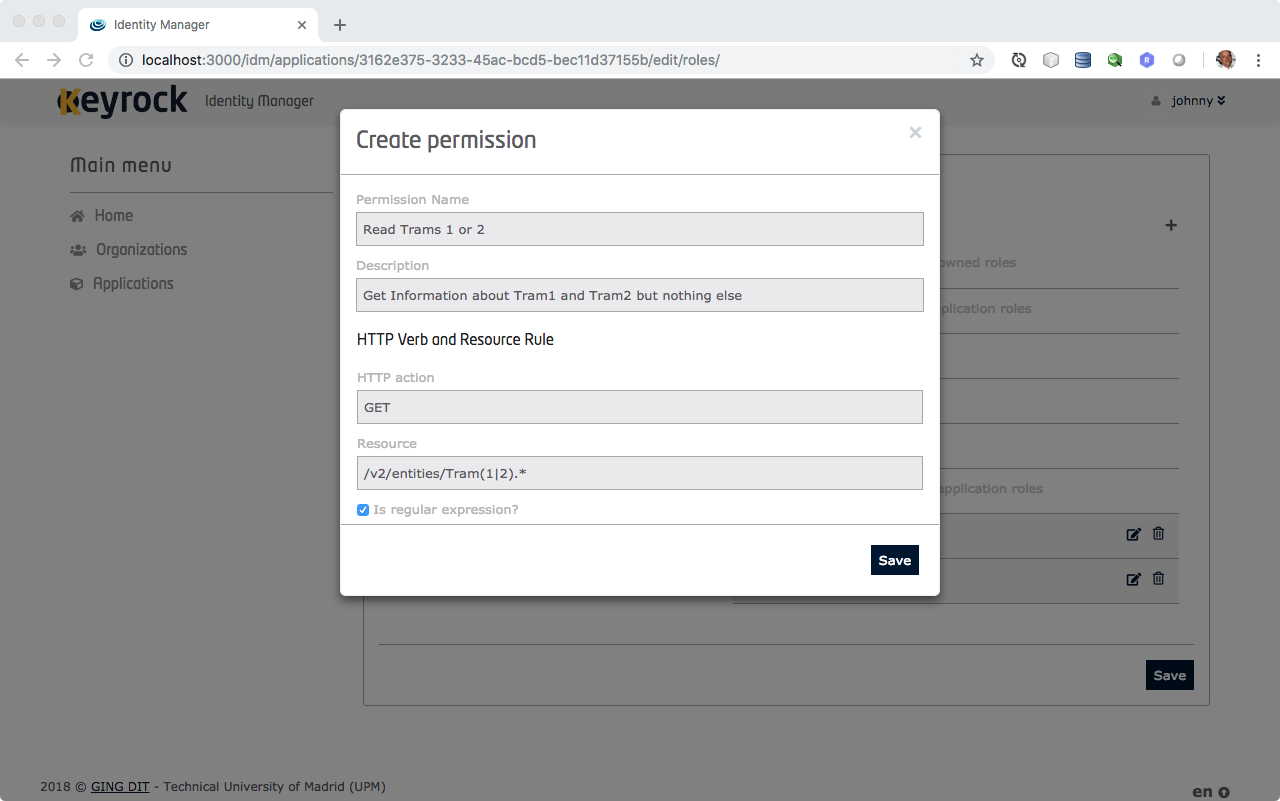Click the lower trash delete icon

(1158, 578)
